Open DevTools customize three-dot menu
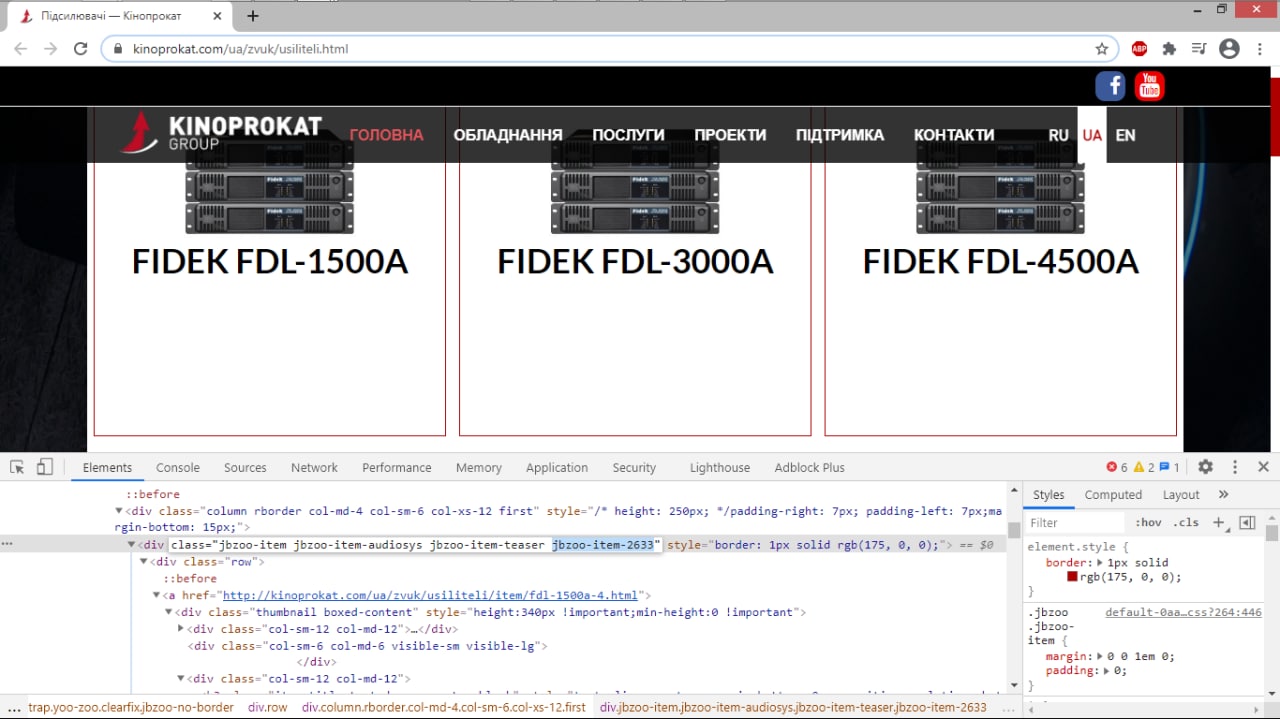This screenshot has width=1280, height=719. pos(1235,467)
